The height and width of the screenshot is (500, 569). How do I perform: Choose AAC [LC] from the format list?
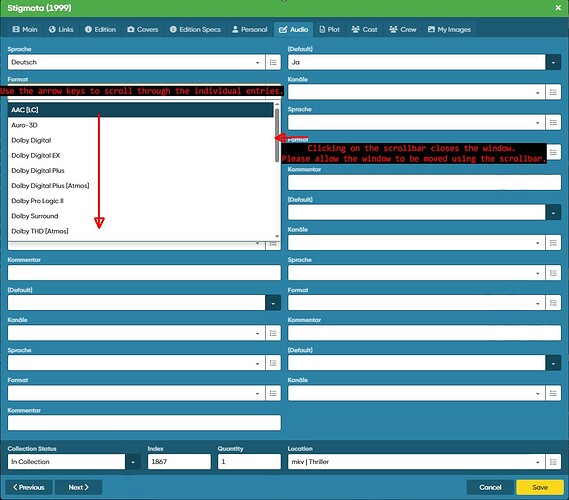pos(140,110)
